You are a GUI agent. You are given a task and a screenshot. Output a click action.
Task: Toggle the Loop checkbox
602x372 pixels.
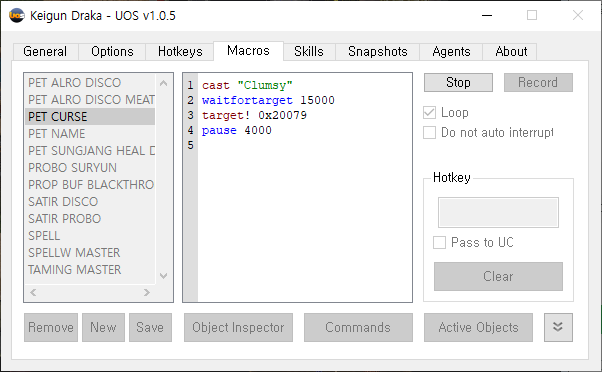pos(430,112)
